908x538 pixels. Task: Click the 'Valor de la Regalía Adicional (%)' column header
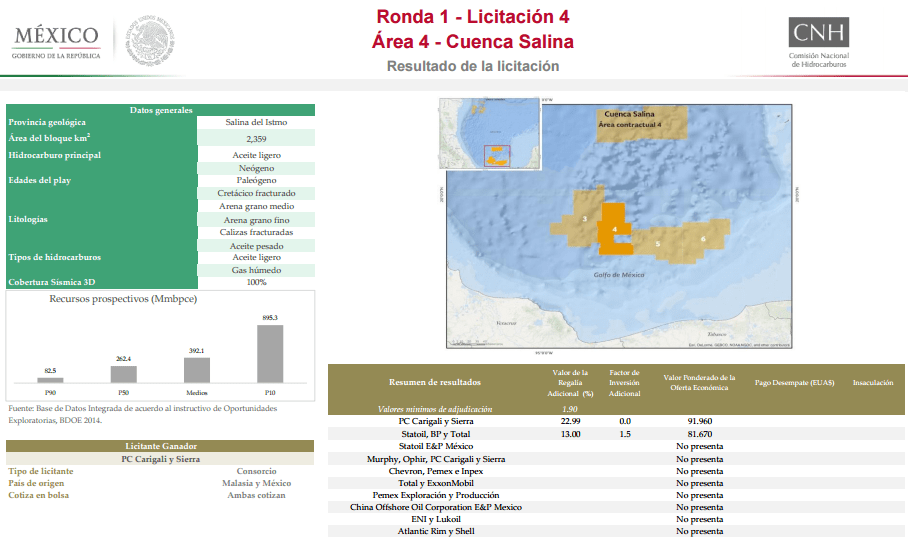click(570, 383)
